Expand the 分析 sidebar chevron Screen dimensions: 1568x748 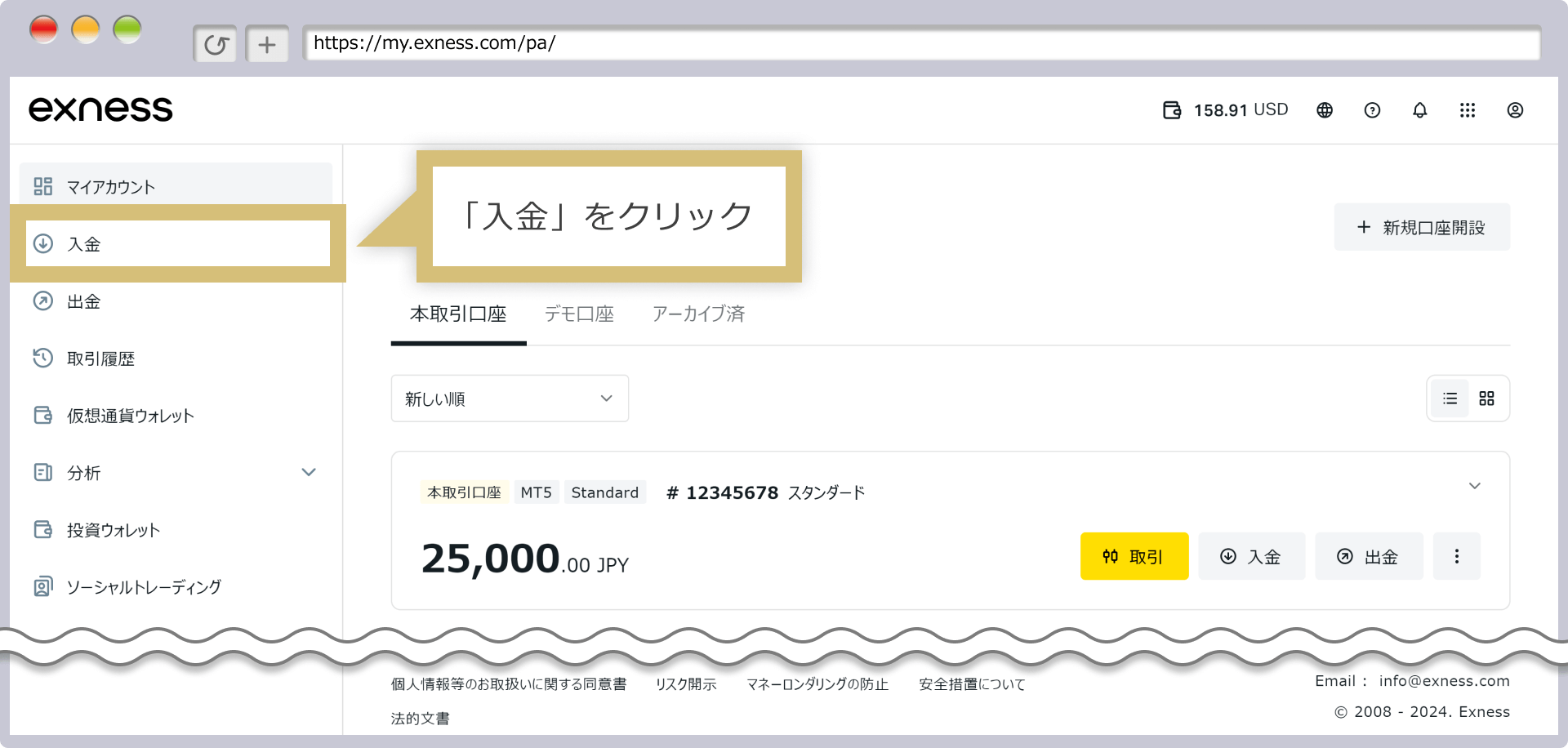[309, 472]
